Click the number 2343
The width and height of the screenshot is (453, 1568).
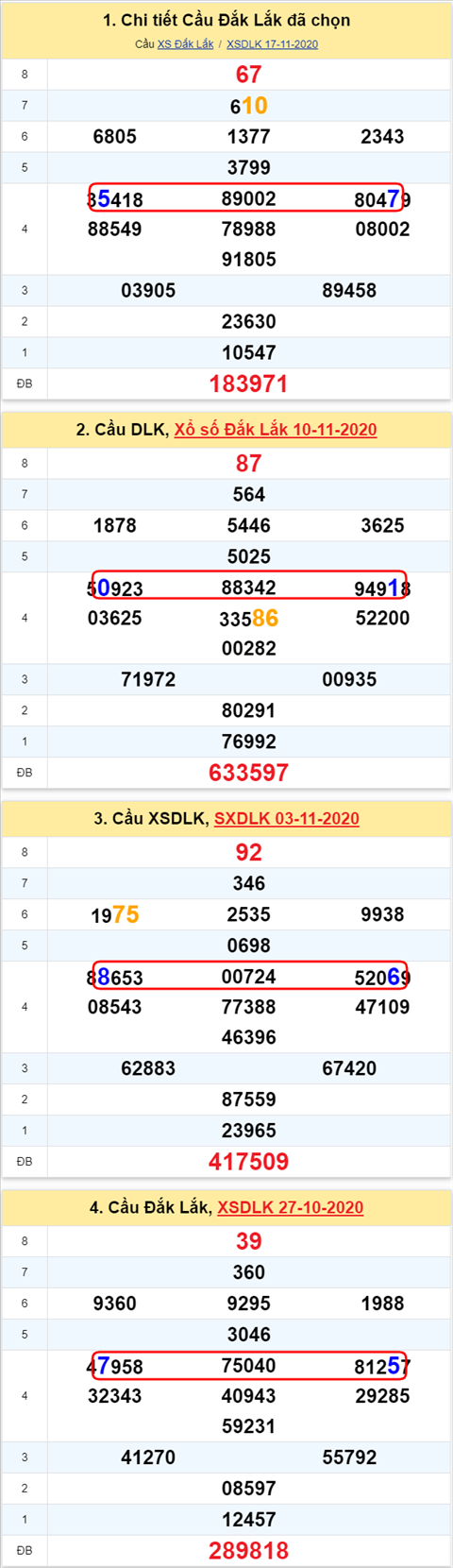click(382, 137)
